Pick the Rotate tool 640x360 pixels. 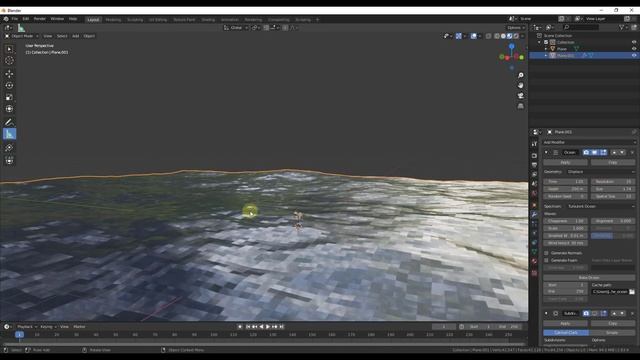[x=9, y=85]
